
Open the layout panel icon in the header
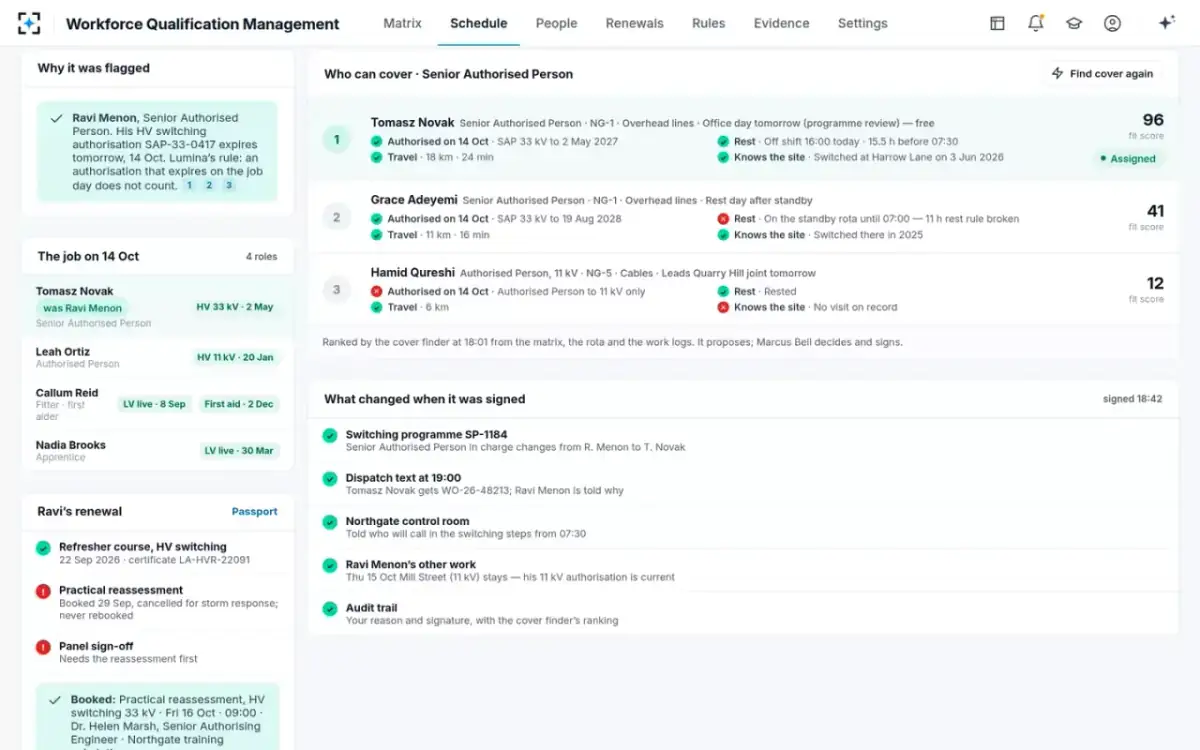997,23
